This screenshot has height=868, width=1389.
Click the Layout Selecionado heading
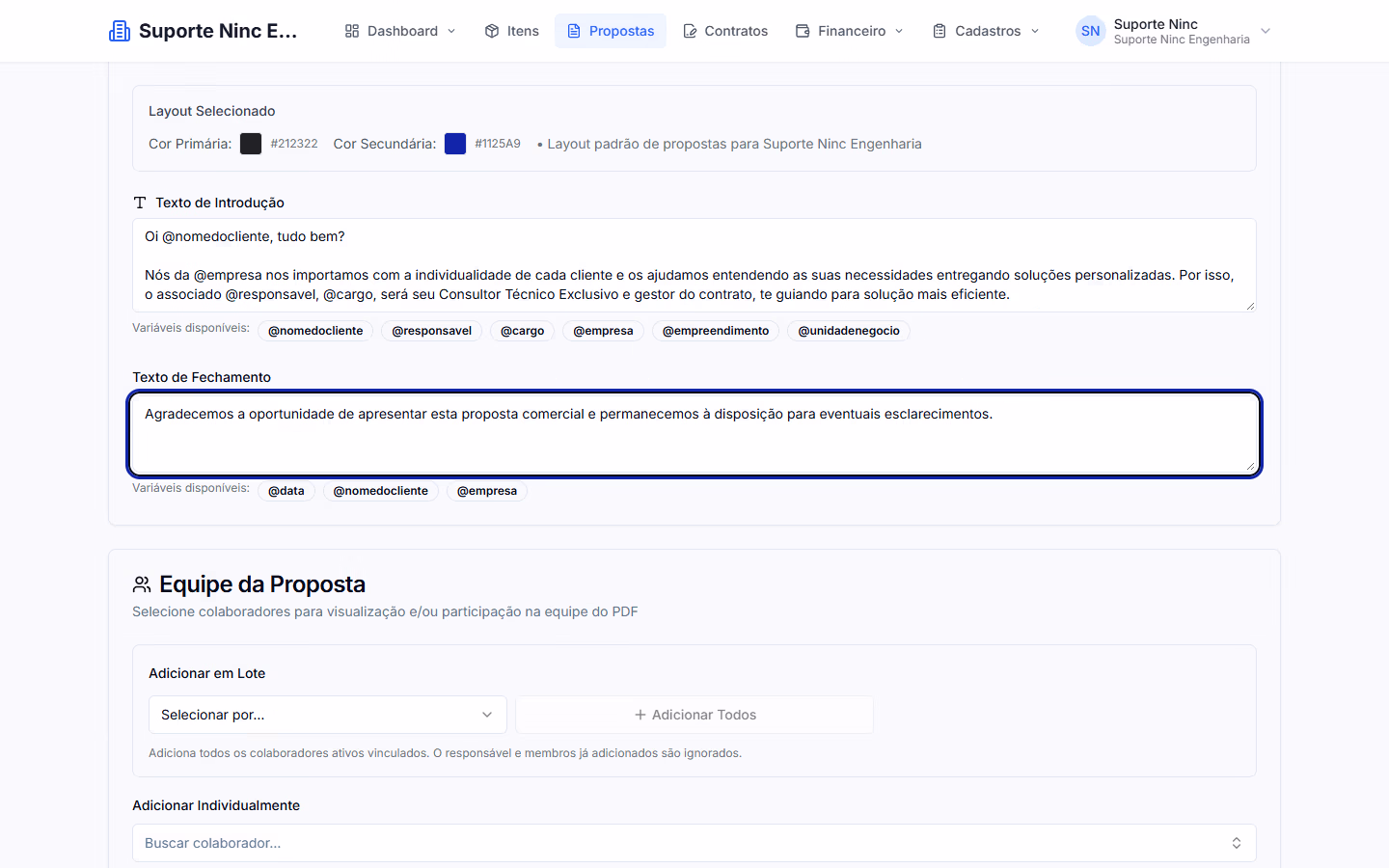[x=212, y=111]
